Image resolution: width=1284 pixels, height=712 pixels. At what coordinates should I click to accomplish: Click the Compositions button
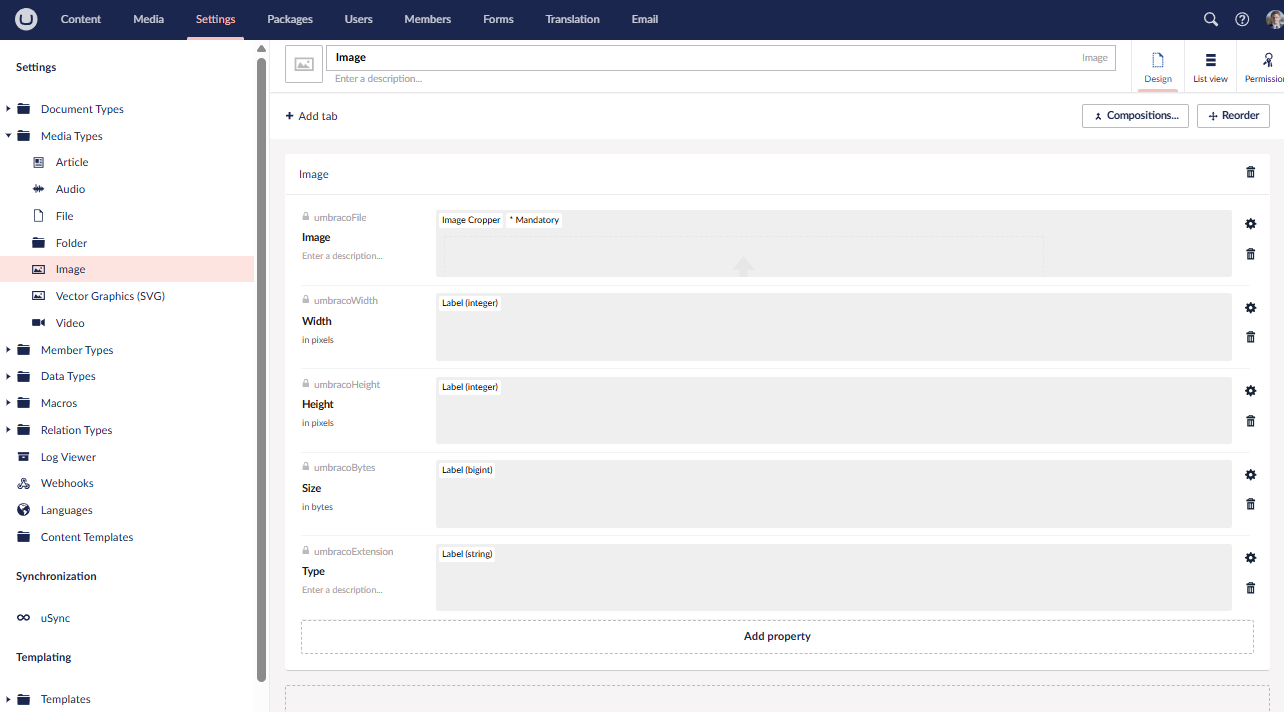pyautogui.click(x=1135, y=116)
